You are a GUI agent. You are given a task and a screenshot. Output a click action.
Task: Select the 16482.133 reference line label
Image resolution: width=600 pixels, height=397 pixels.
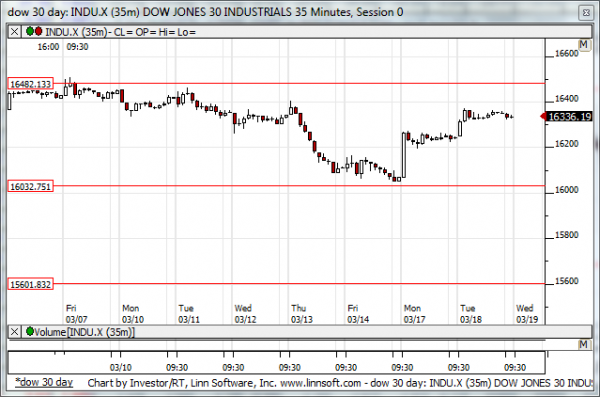pos(31,84)
